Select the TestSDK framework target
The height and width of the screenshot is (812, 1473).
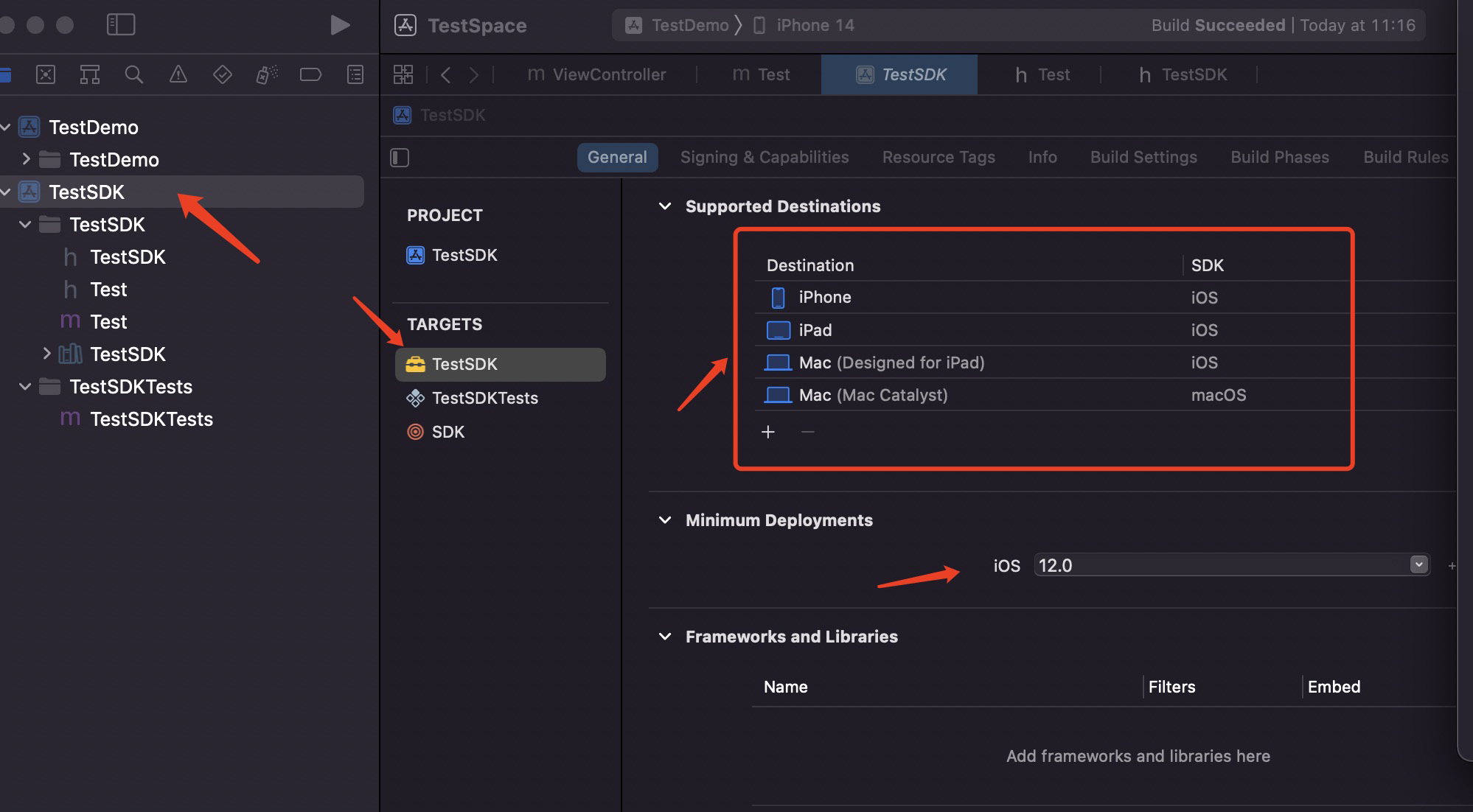click(x=500, y=364)
